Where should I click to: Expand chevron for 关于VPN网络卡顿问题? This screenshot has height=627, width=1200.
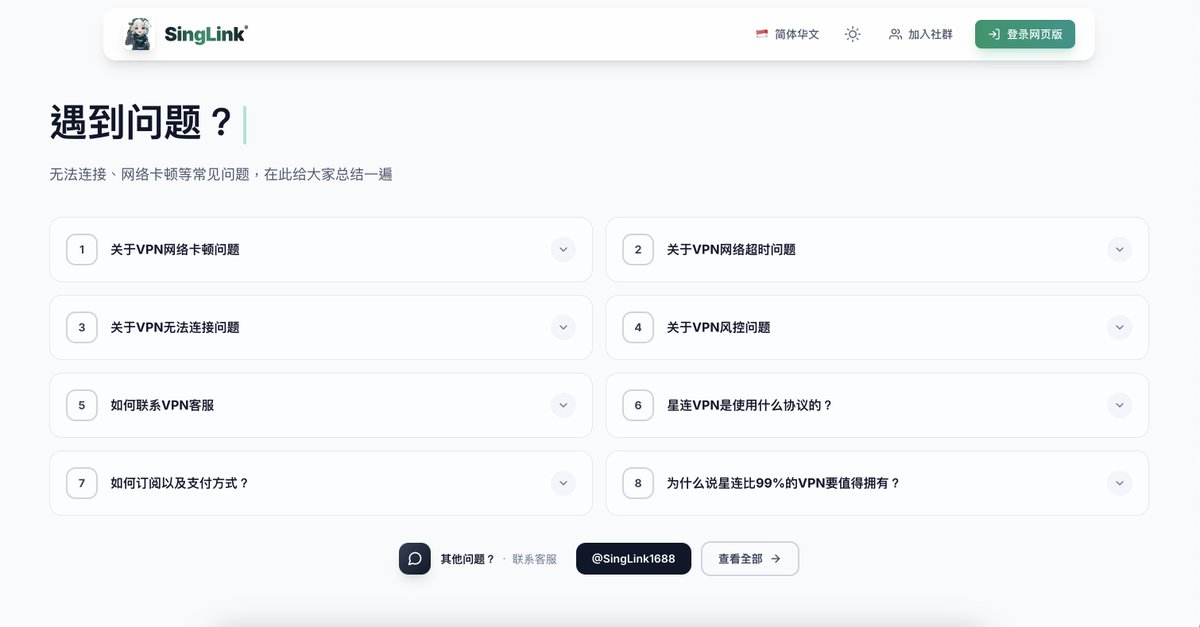(x=563, y=249)
